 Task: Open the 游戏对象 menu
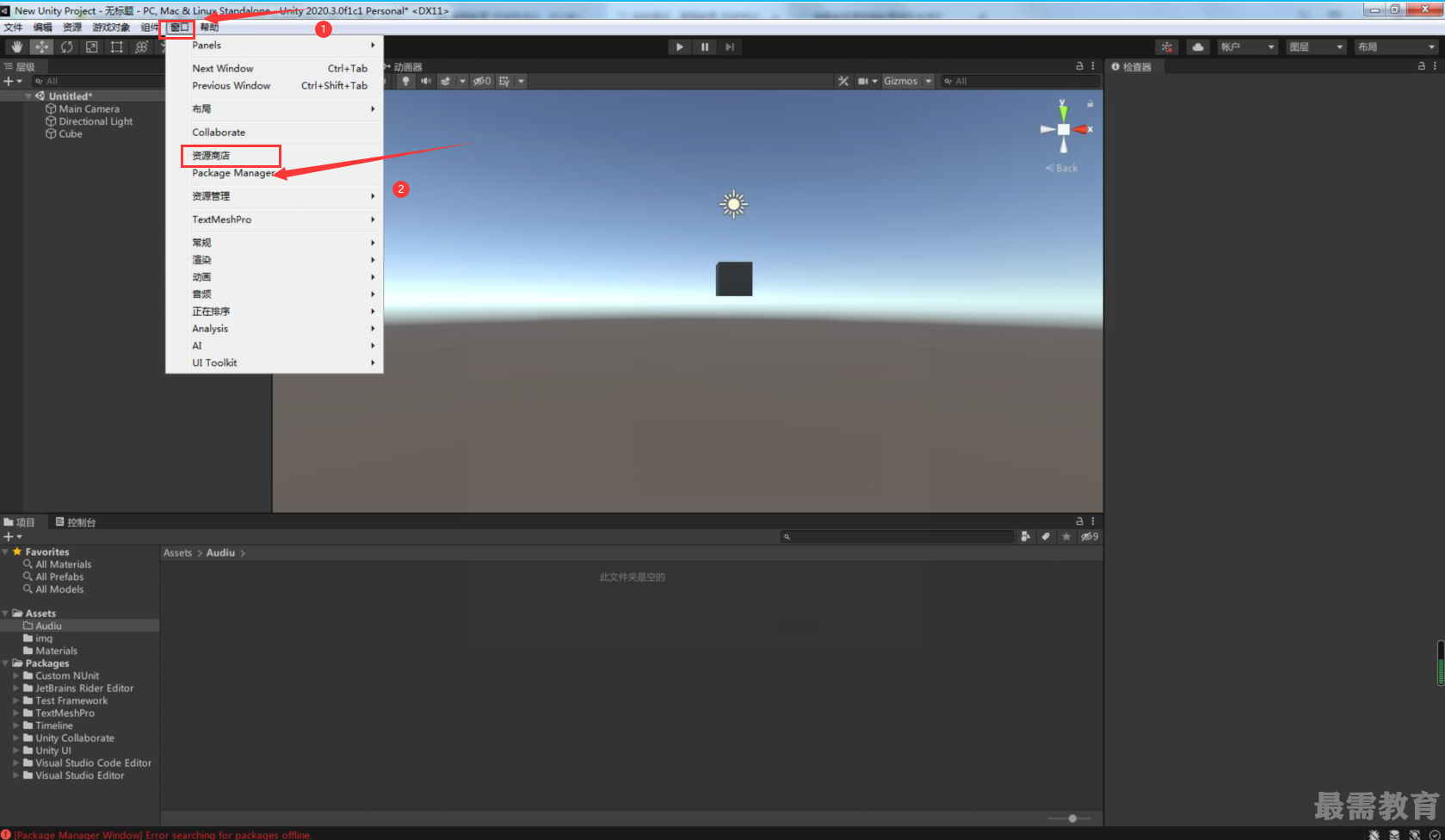(111, 27)
